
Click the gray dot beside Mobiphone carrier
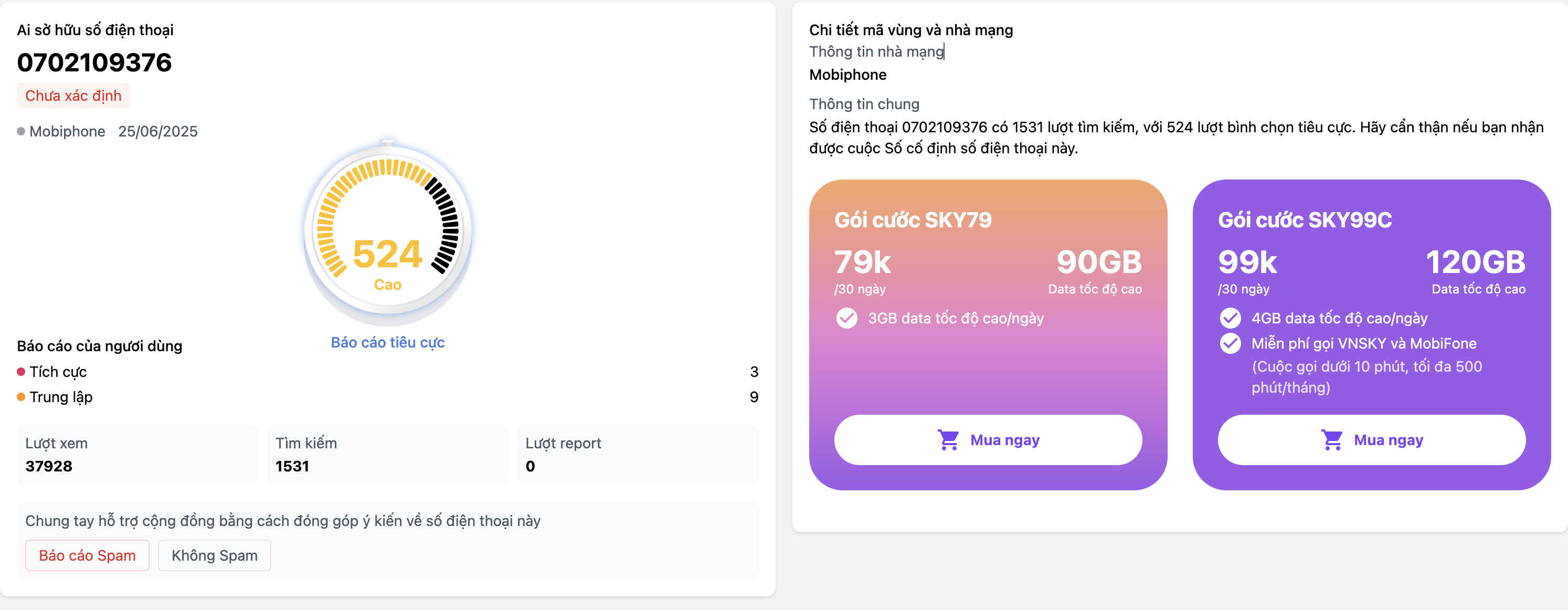pos(20,131)
